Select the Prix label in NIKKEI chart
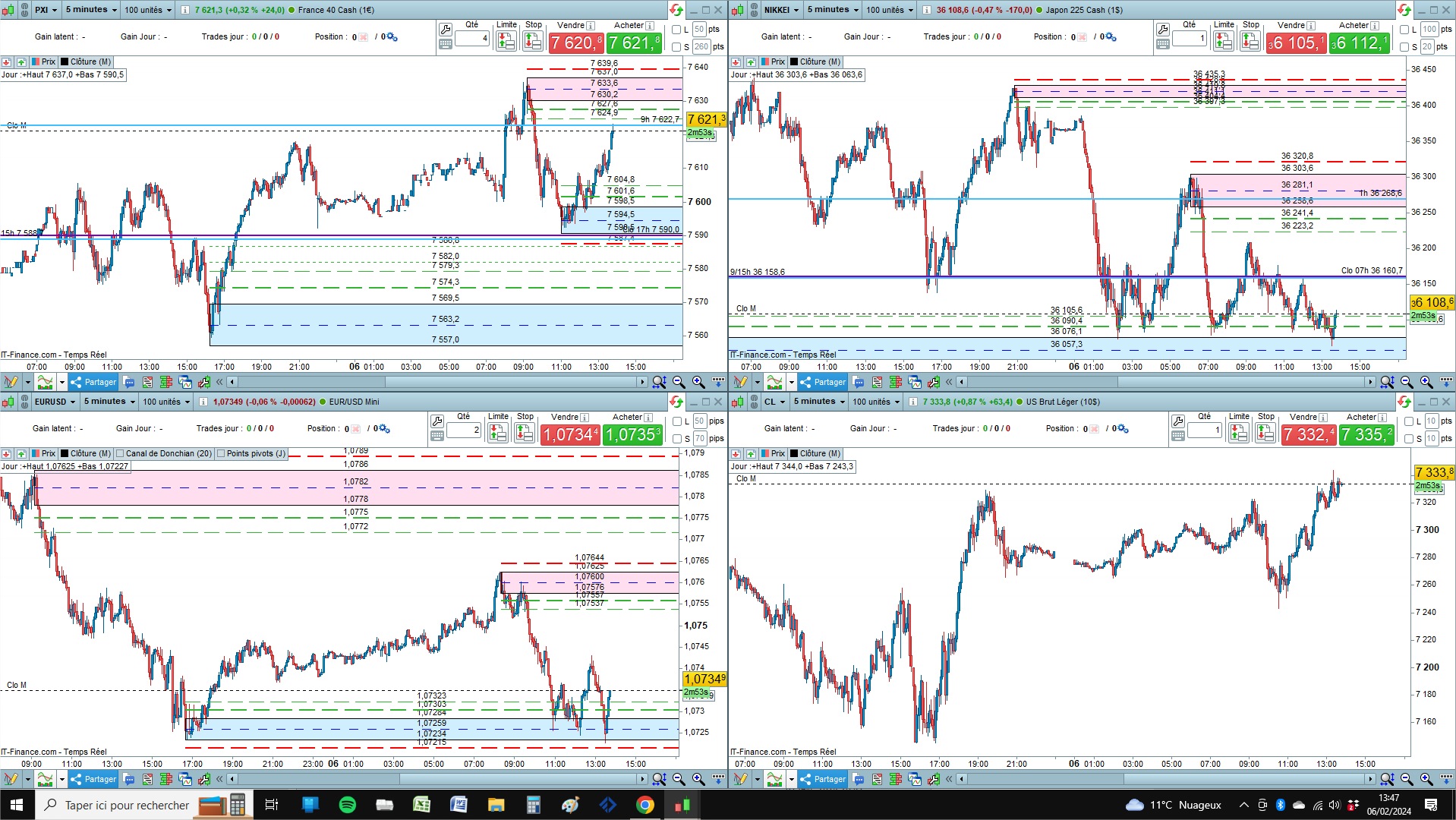Viewport: 1456px width, 820px height. click(772, 61)
